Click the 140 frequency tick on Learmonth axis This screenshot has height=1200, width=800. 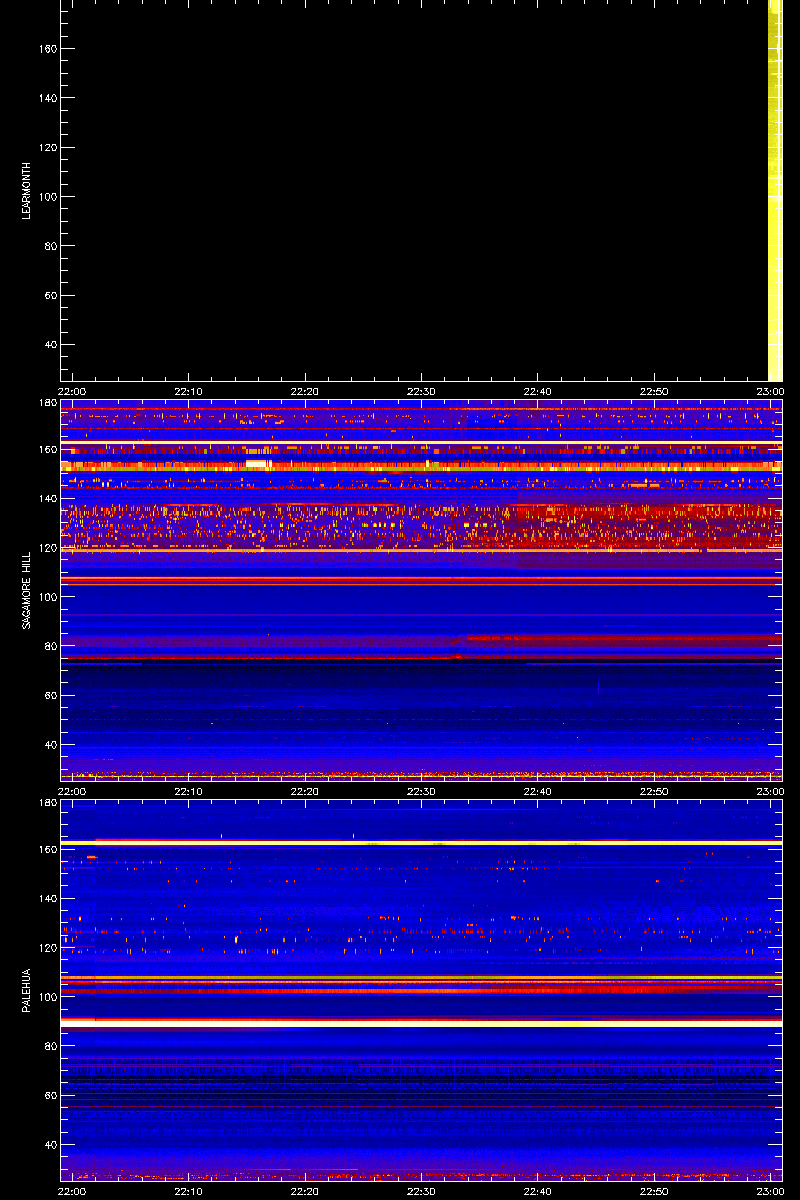(46, 98)
